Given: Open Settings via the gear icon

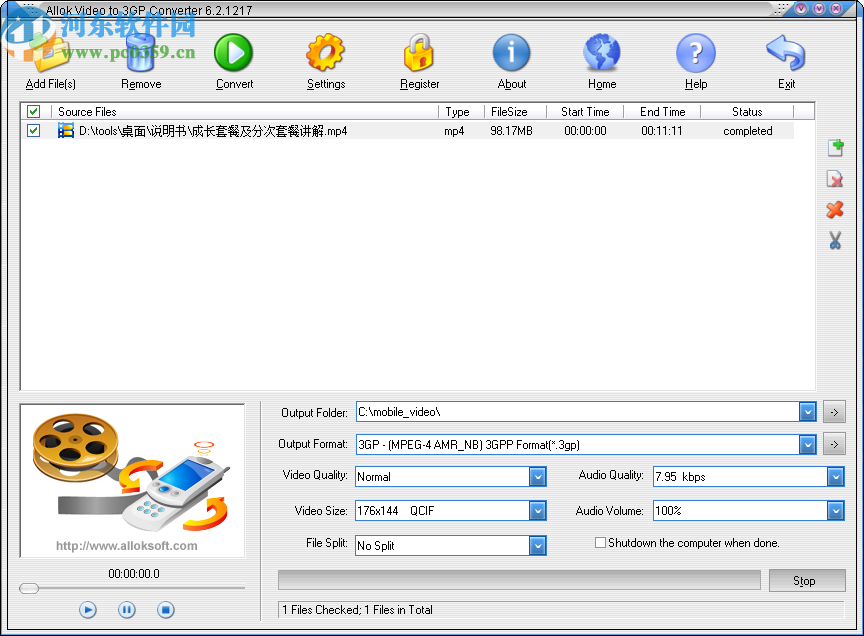Looking at the screenshot, I should tap(325, 52).
